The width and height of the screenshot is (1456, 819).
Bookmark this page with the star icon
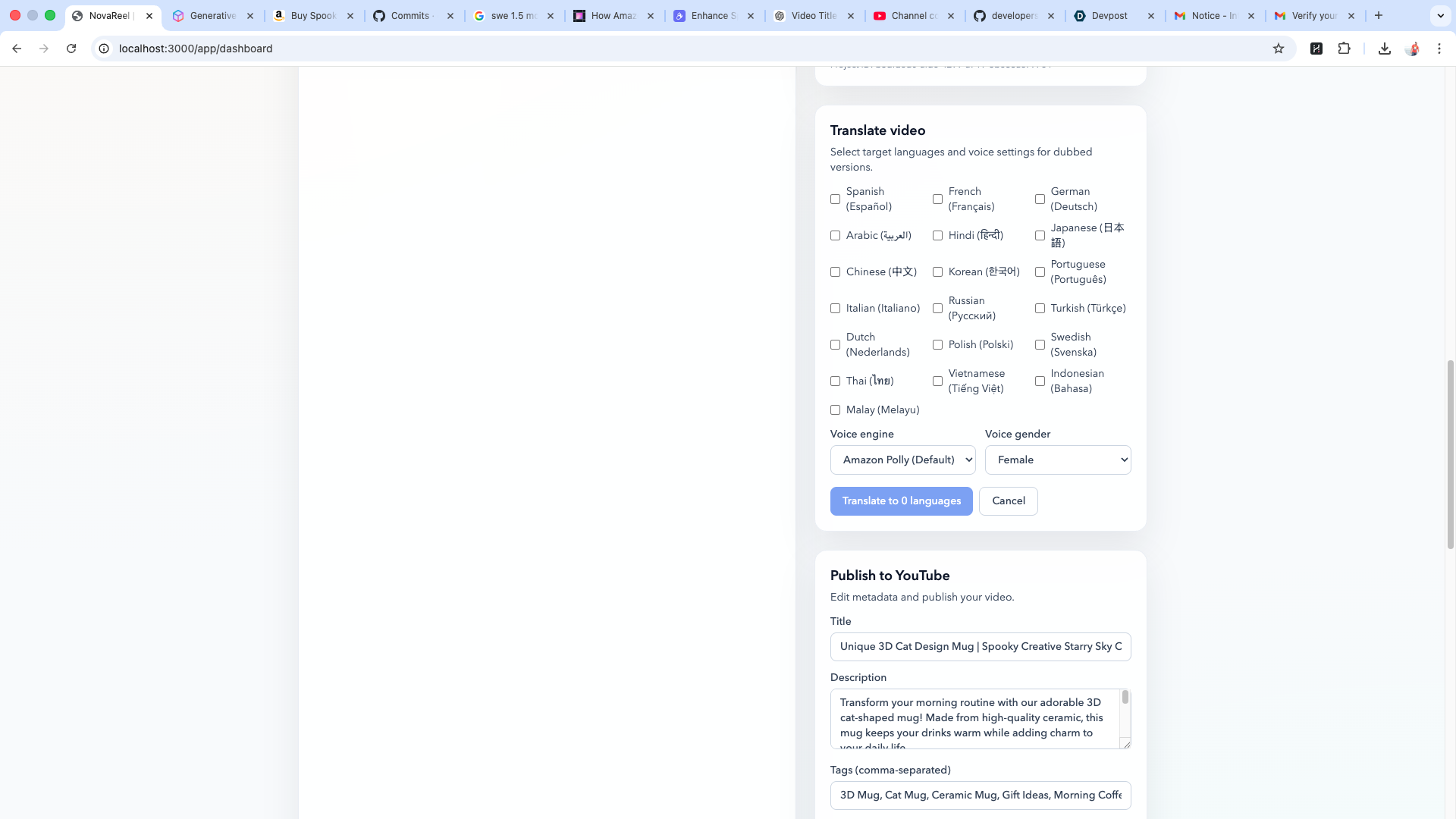pos(1279,49)
